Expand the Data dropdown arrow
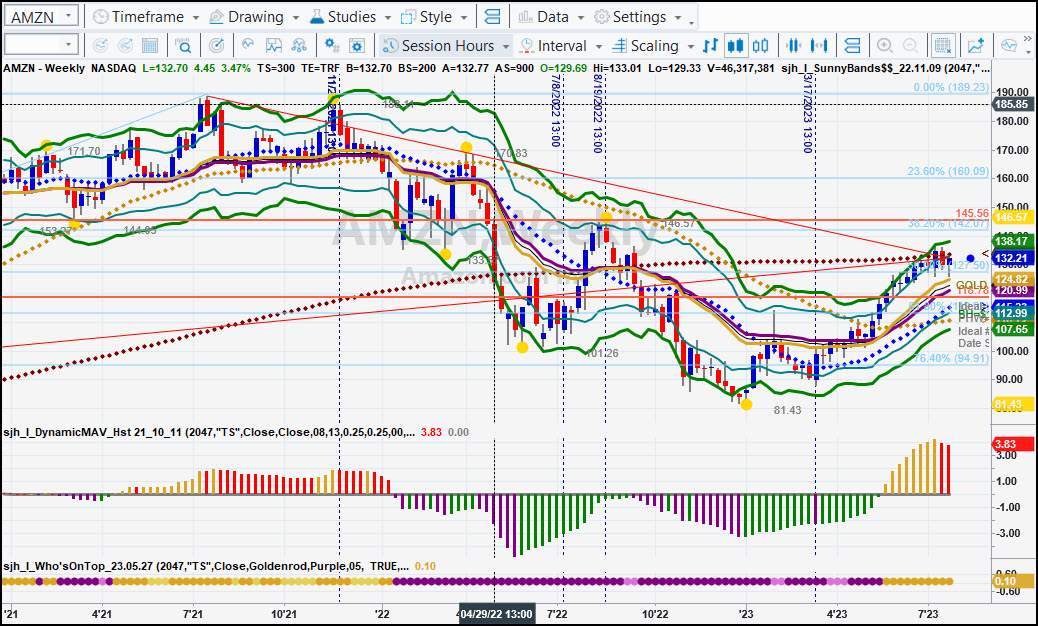 point(581,17)
